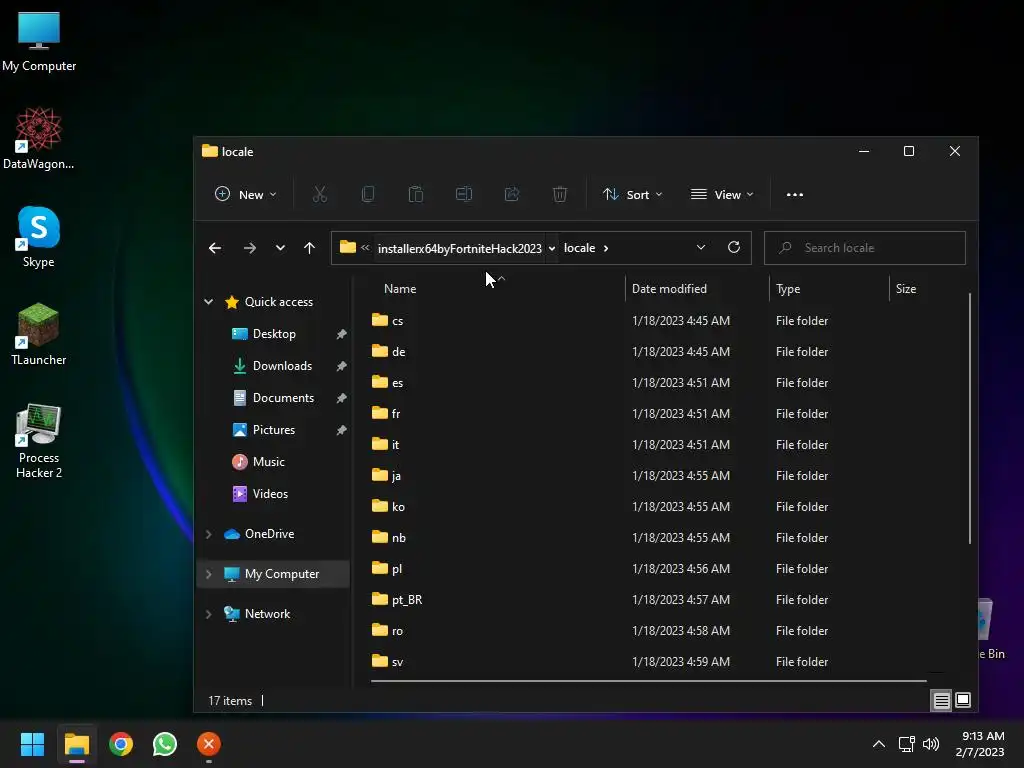Image resolution: width=1024 pixels, height=768 pixels.
Task: Collapse the Quick access tree
Action: (x=208, y=302)
